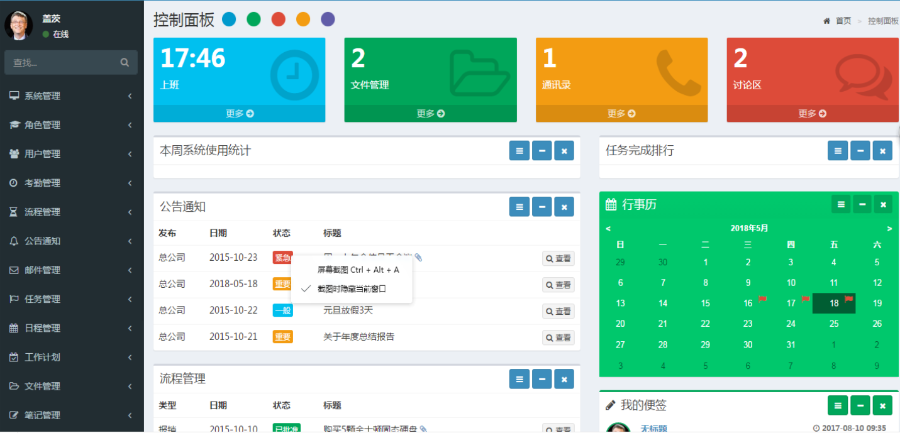Click the 首页 home breadcrumb icon

coord(827,21)
